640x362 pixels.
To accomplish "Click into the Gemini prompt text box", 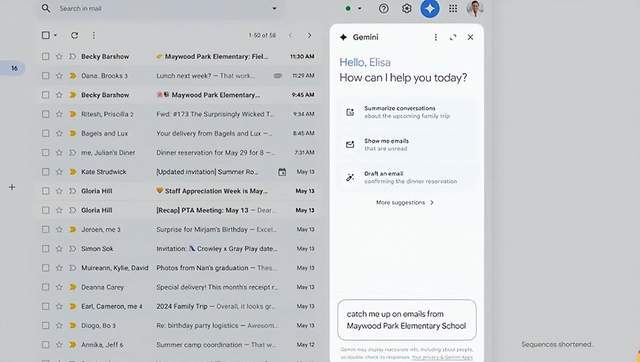I will coord(407,320).
